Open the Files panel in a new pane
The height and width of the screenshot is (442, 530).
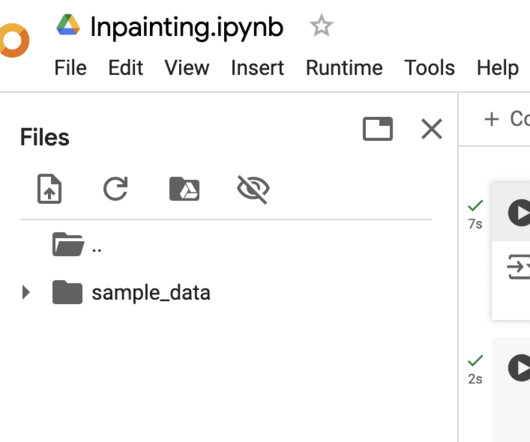click(x=378, y=129)
